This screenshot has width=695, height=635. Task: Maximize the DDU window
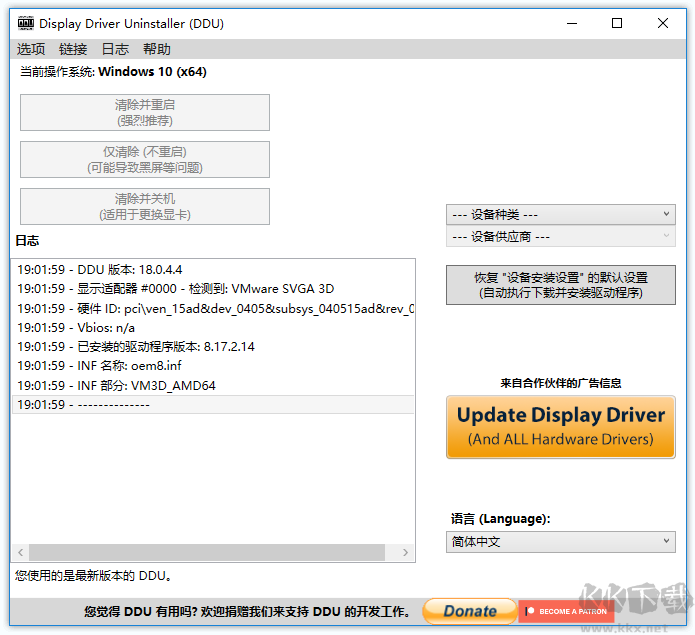point(617,23)
